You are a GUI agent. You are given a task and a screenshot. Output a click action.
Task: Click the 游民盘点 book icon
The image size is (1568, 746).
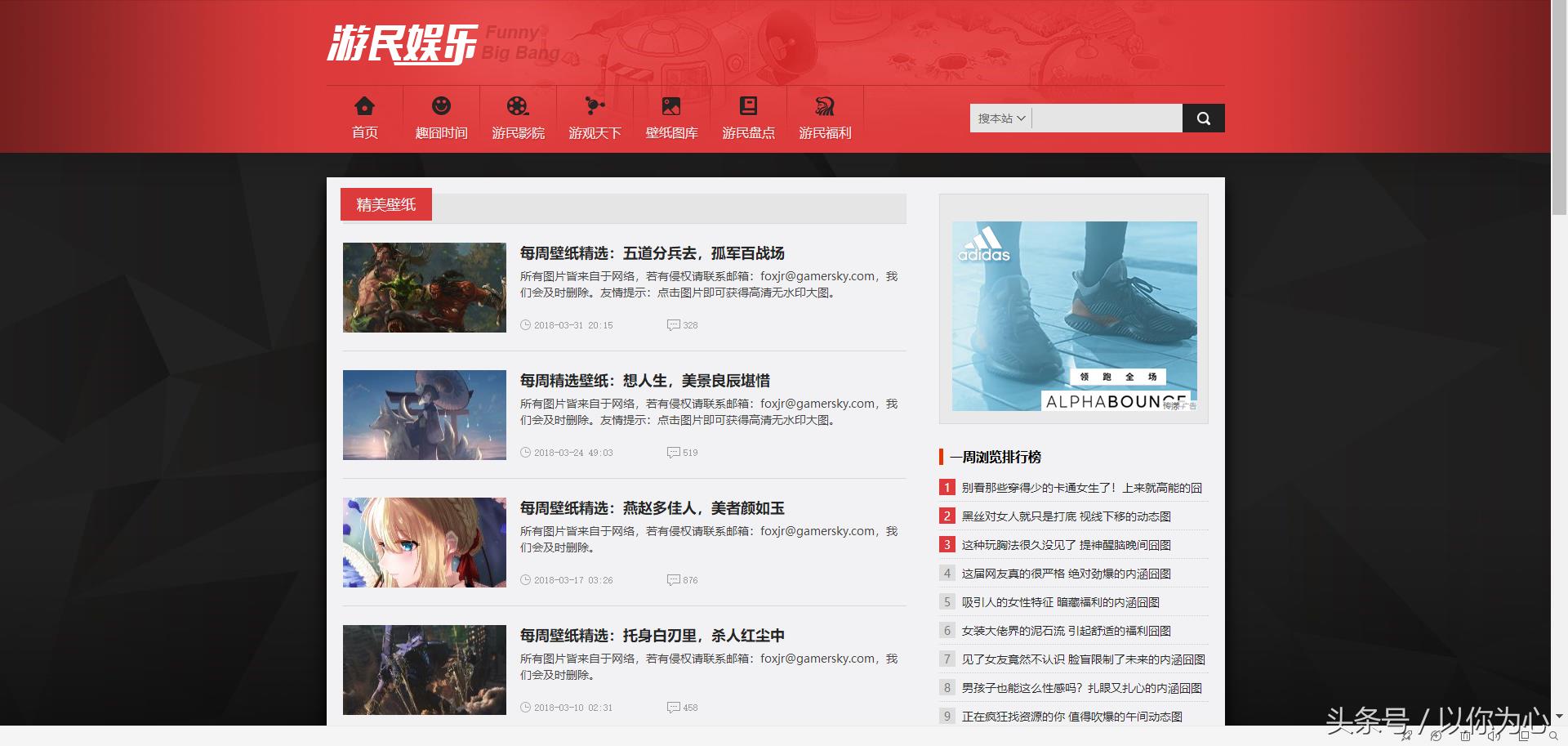click(x=748, y=106)
